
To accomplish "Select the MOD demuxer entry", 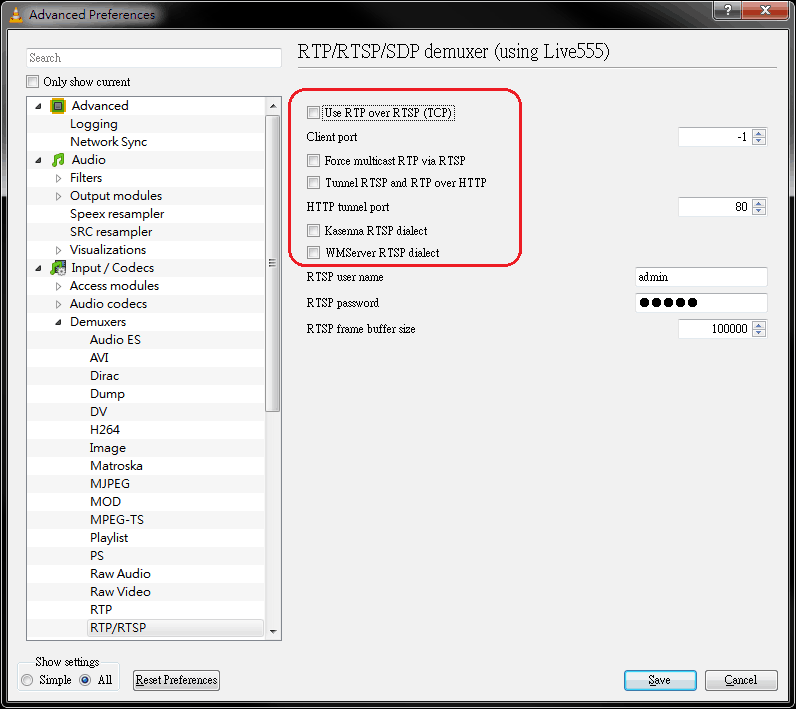I will (x=106, y=501).
